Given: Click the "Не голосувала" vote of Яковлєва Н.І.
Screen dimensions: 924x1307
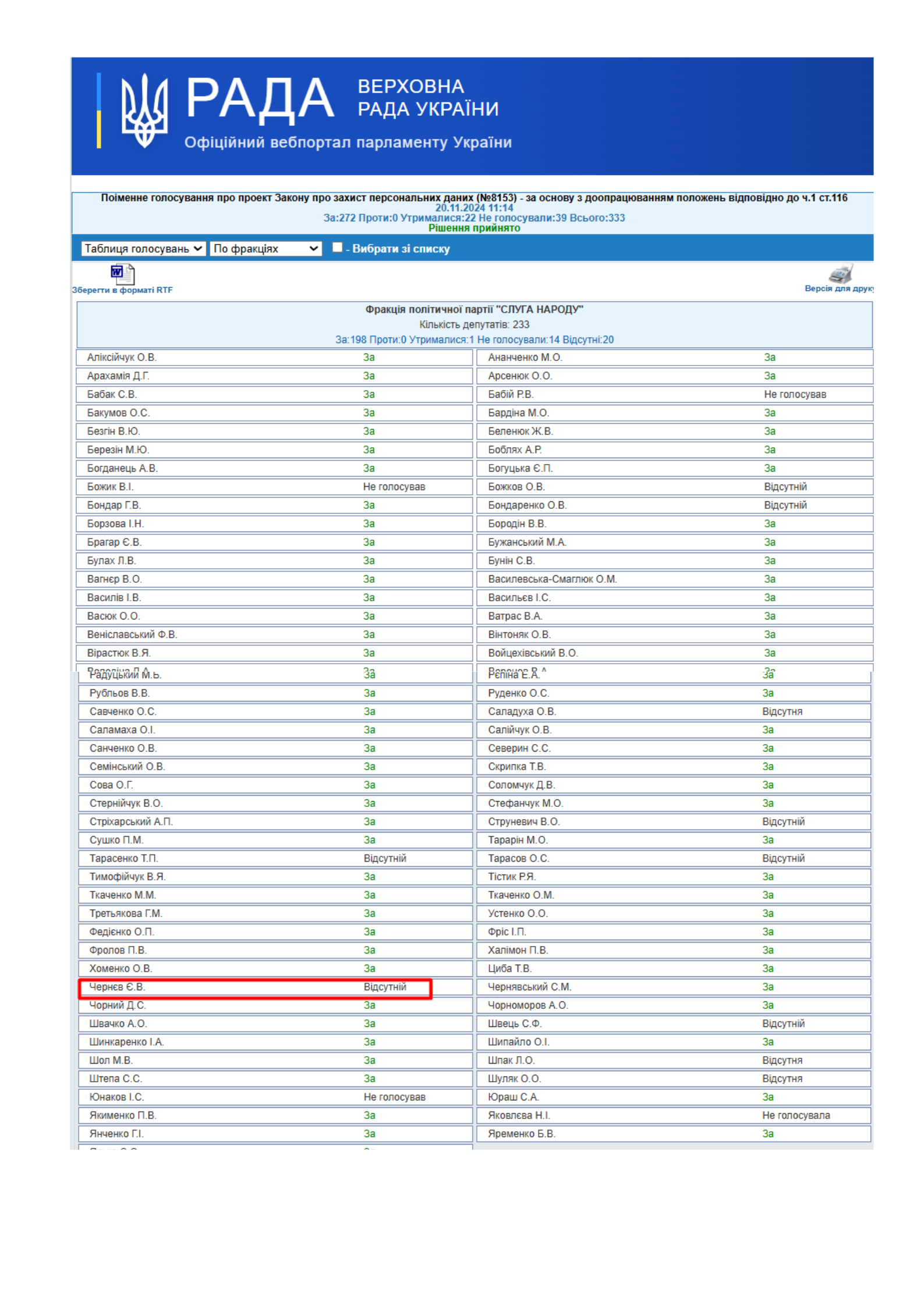Looking at the screenshot, I should click(x=796, y=1115).
